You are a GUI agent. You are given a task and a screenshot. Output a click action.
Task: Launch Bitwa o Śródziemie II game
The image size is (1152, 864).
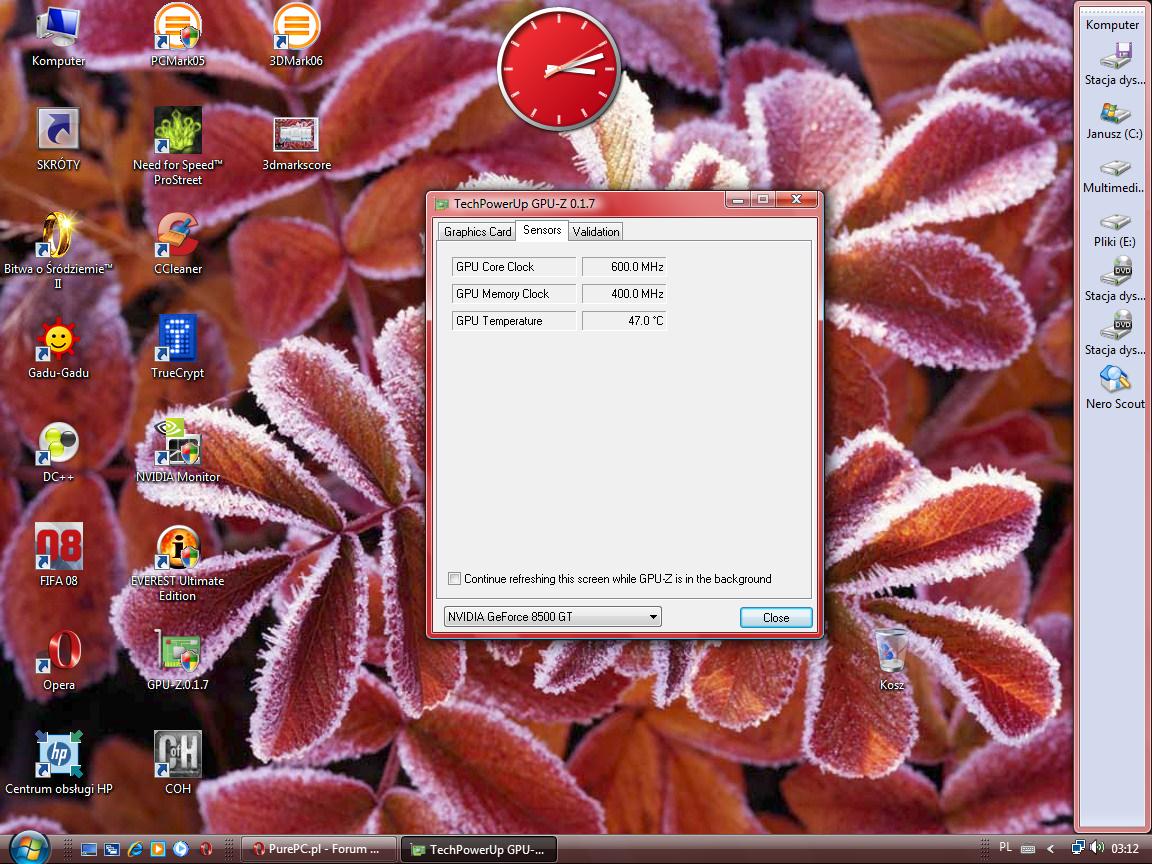58,250
